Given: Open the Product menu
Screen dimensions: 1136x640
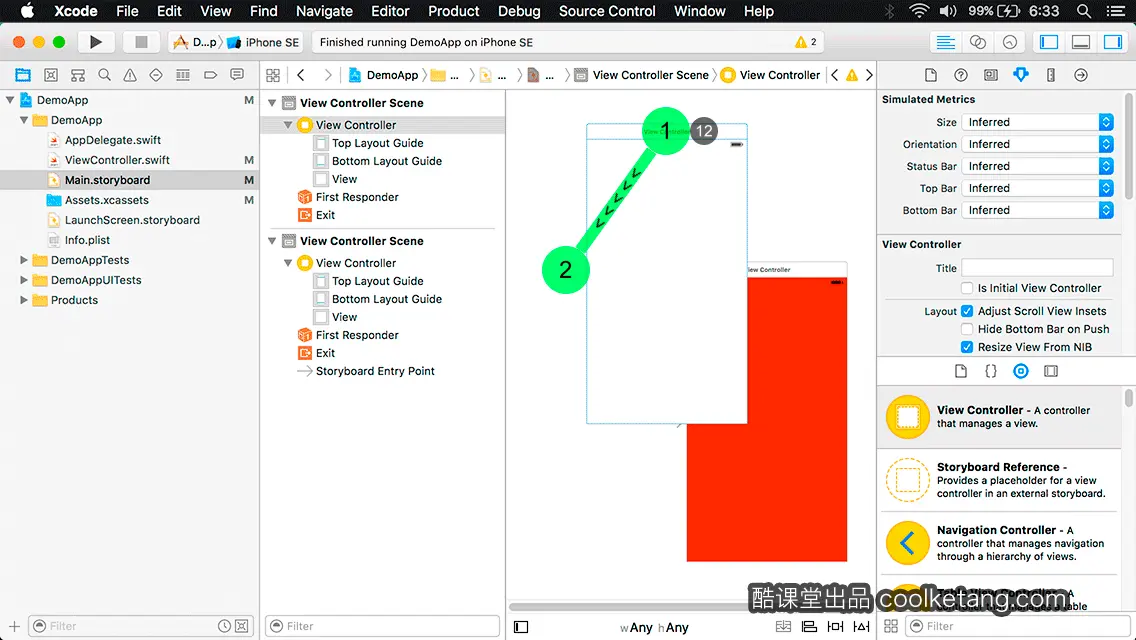Looking at the screenshot, I should tap(454, 11).
